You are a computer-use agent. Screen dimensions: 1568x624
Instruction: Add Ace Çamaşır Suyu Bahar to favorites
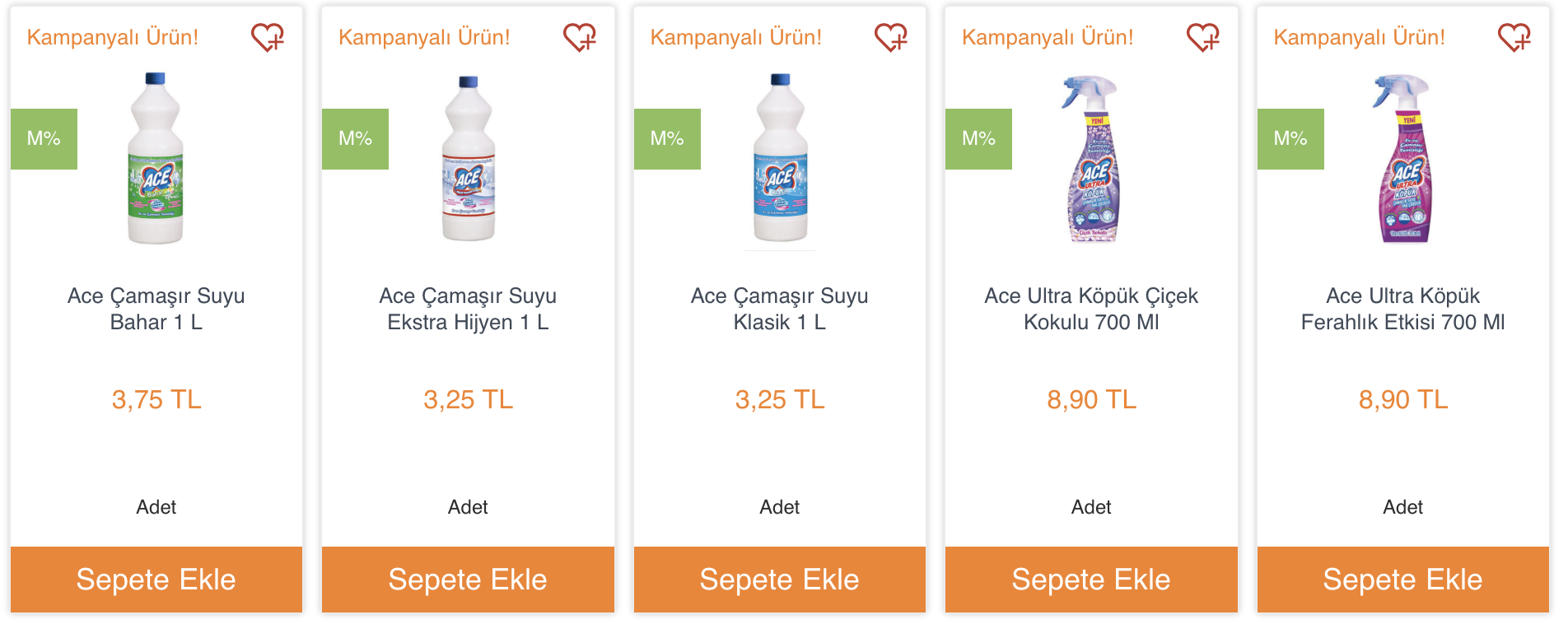point(268,37)
